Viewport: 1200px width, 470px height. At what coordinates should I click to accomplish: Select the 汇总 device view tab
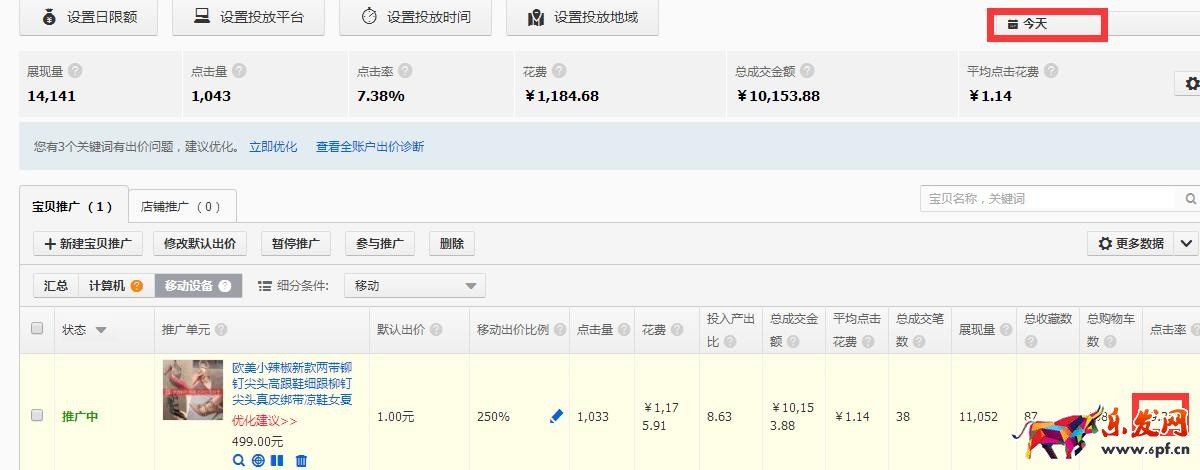click(56, 286)
